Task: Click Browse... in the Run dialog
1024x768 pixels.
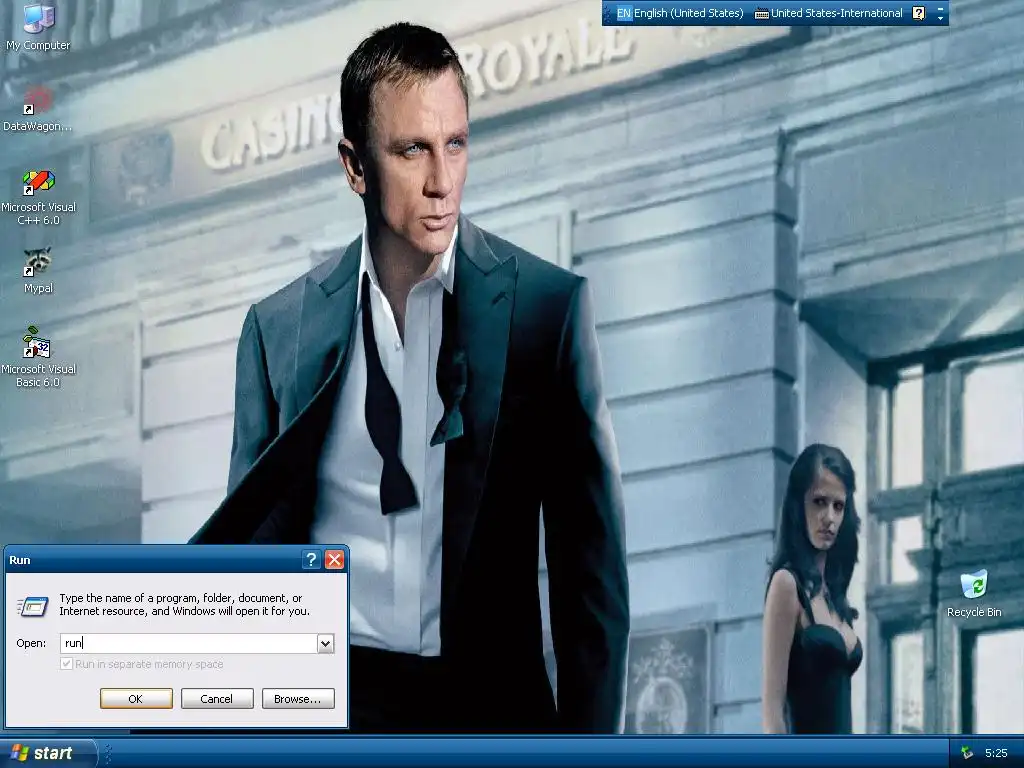Action: (x=298, y=699)
